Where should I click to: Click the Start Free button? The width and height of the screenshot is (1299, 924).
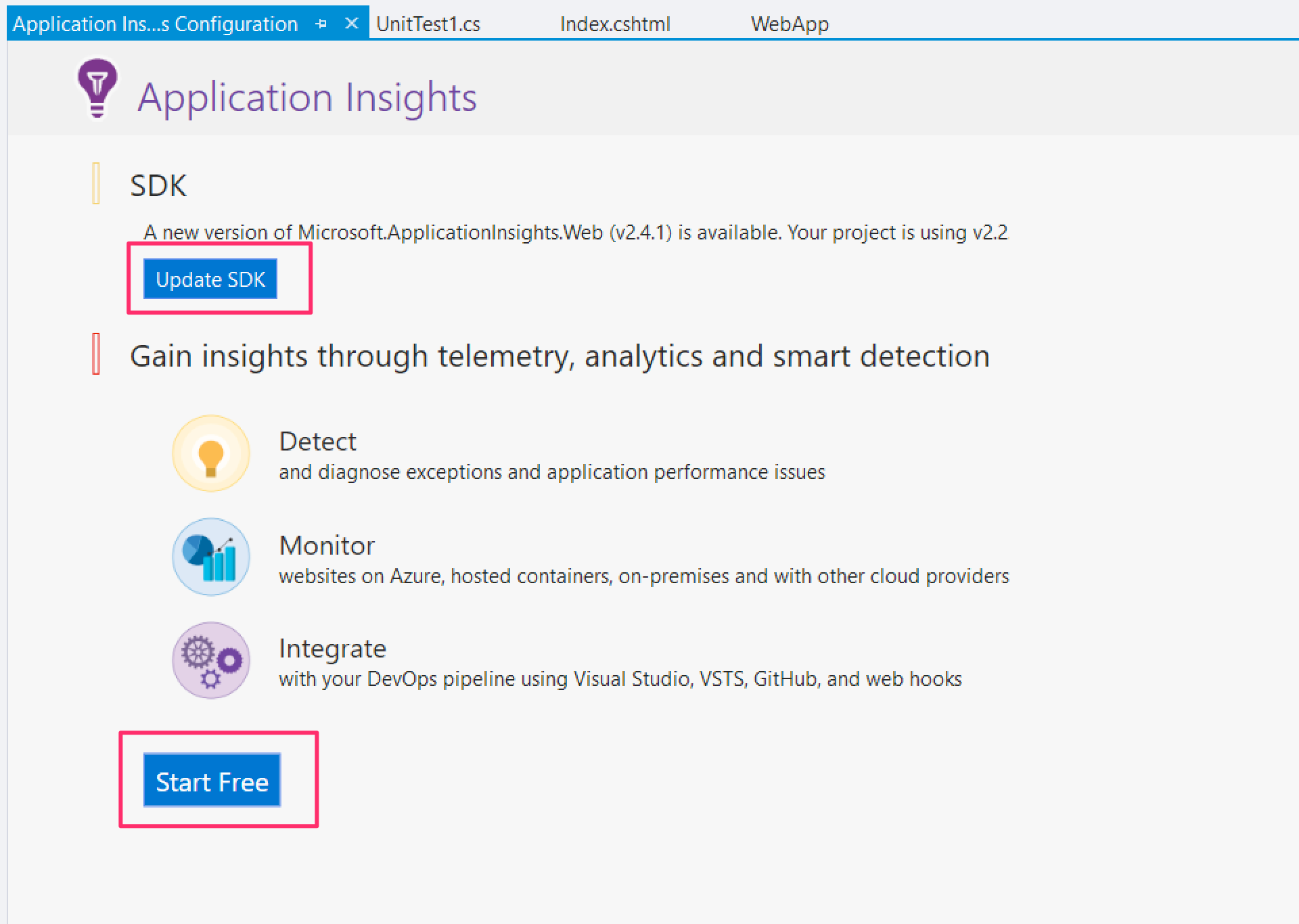[x=212, y=781]
